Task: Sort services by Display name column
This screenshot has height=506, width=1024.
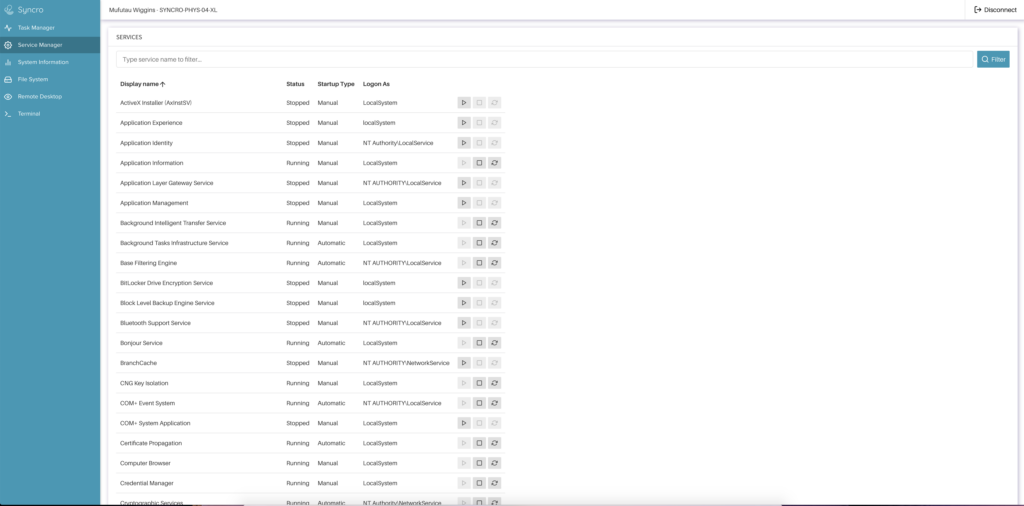Action: 143,84
